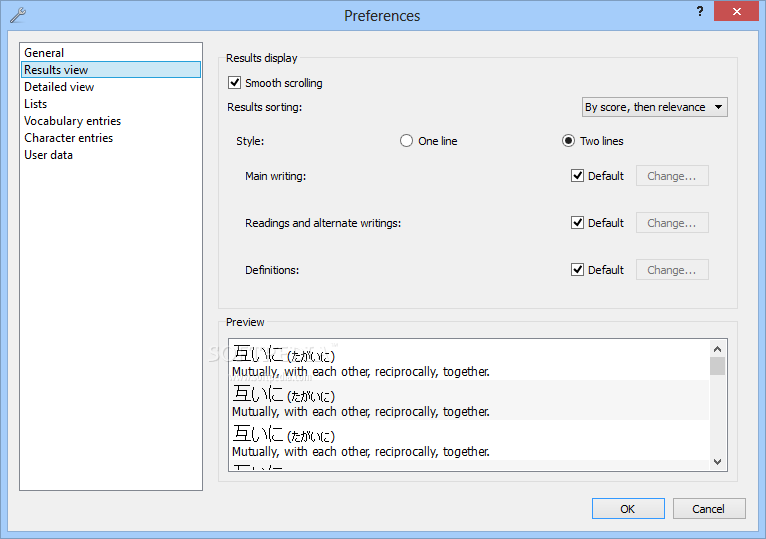Open the Lists settings
This screenshot has width=766, height=539.
tap(111, 104)
